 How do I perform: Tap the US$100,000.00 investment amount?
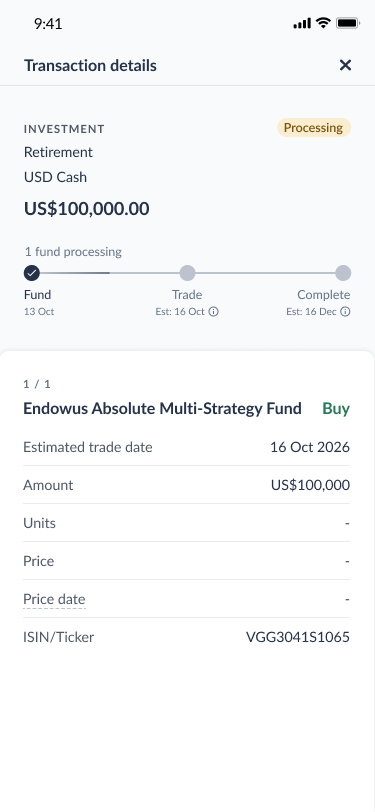tap(86, 209)
